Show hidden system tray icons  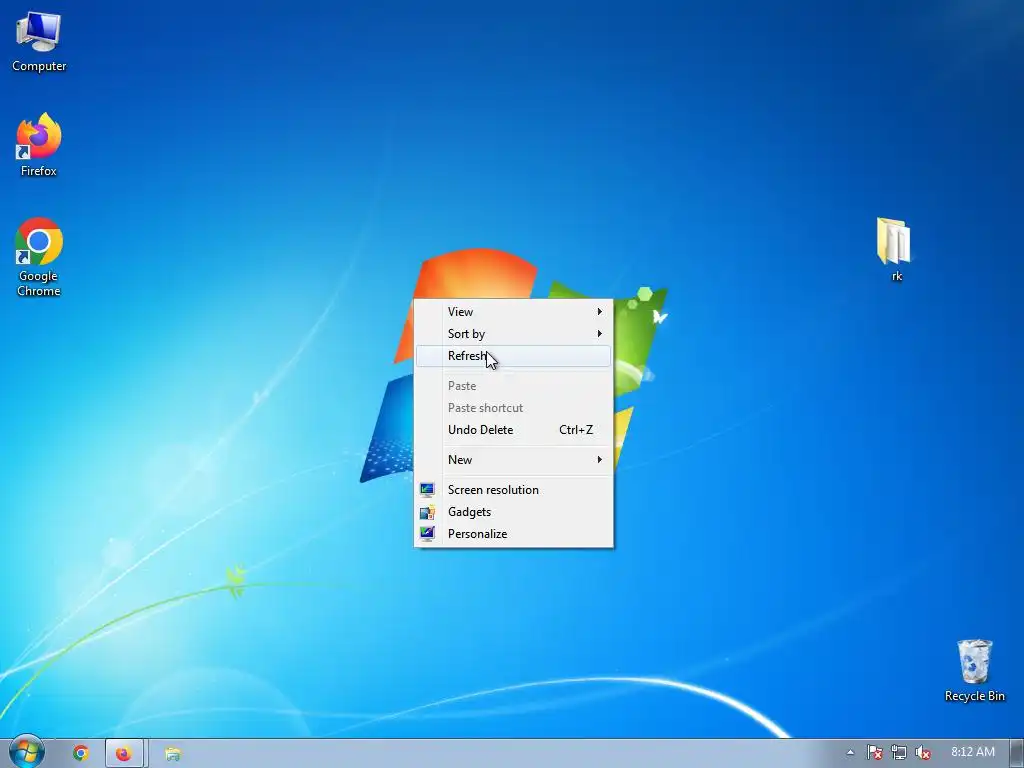pos(850,753)
